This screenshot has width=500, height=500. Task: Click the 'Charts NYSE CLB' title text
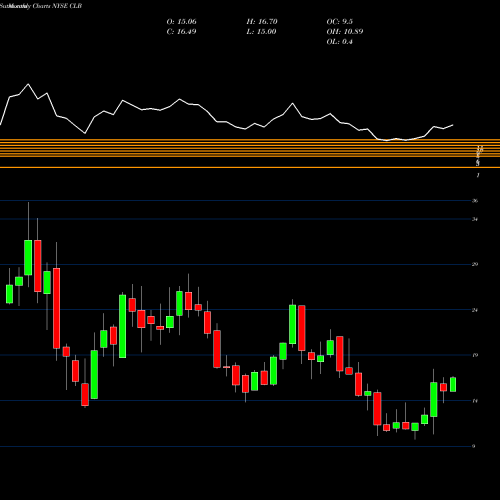pos(57,6)
